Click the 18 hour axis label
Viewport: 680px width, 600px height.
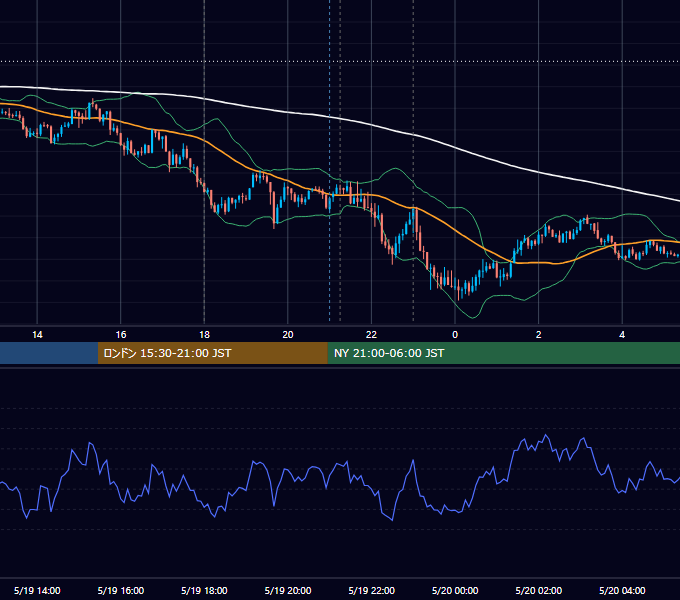[204, 335]
